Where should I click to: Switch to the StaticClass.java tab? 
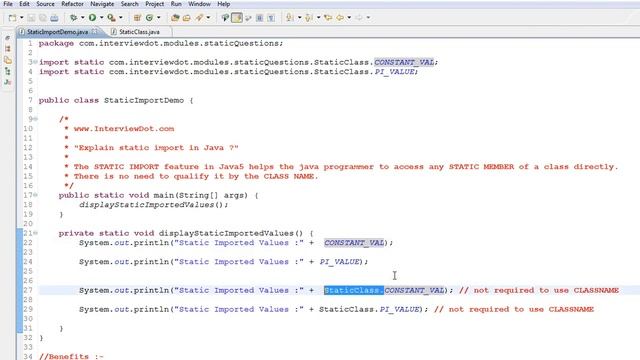pyautogui.click(x=139, y=31)
